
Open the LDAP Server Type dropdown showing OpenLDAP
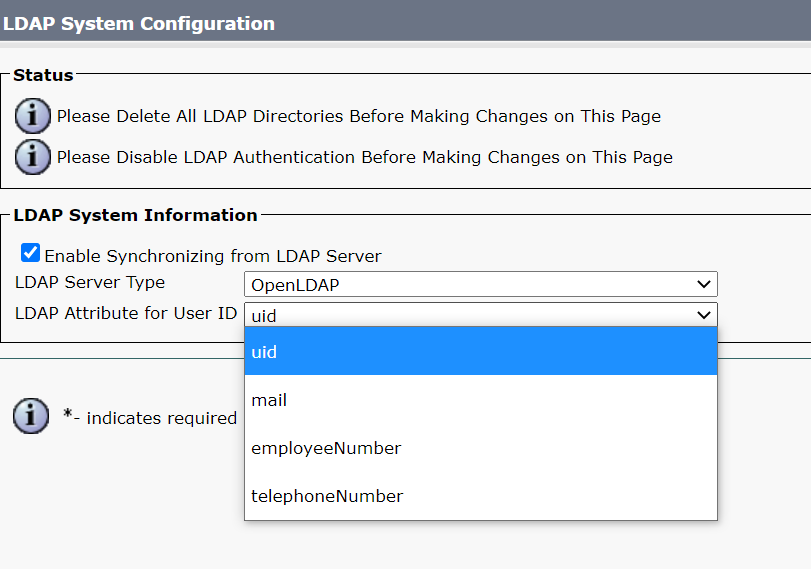[x=480, y=284]
